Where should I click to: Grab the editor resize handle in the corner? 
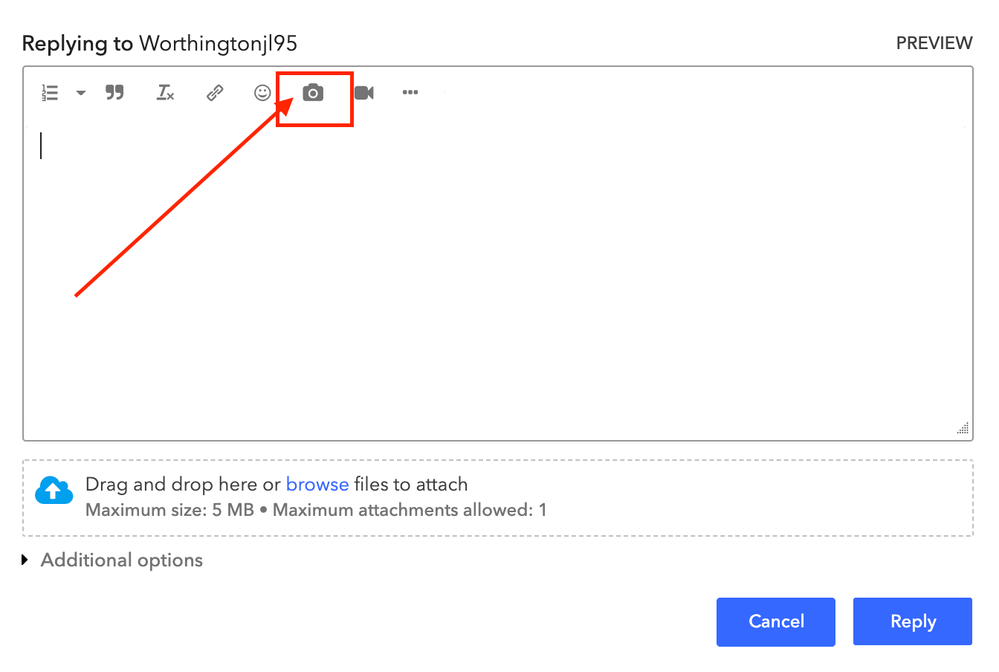click(962, 429)
